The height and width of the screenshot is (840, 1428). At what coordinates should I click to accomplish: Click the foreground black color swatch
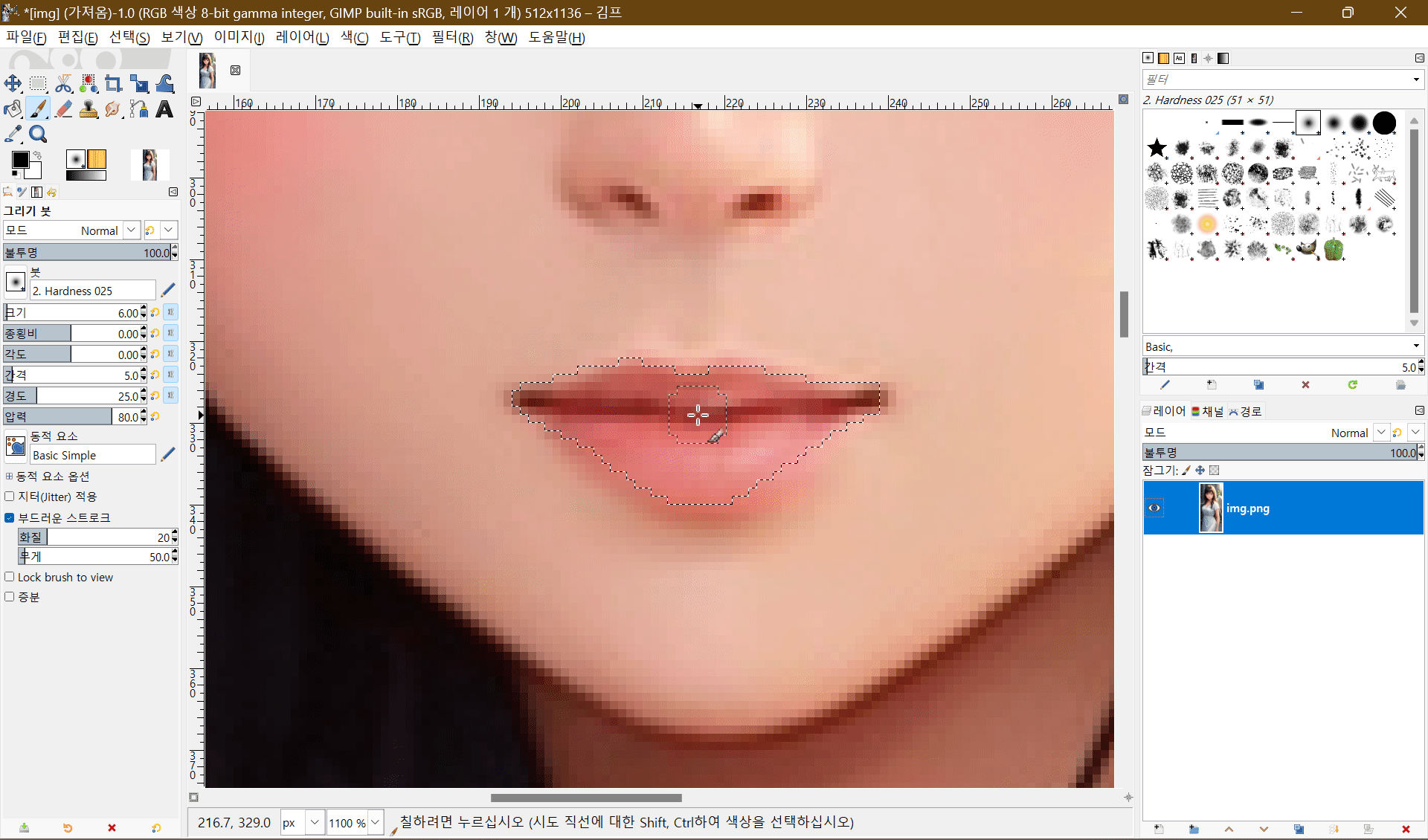pyautogui.click(x=20, y=160)
